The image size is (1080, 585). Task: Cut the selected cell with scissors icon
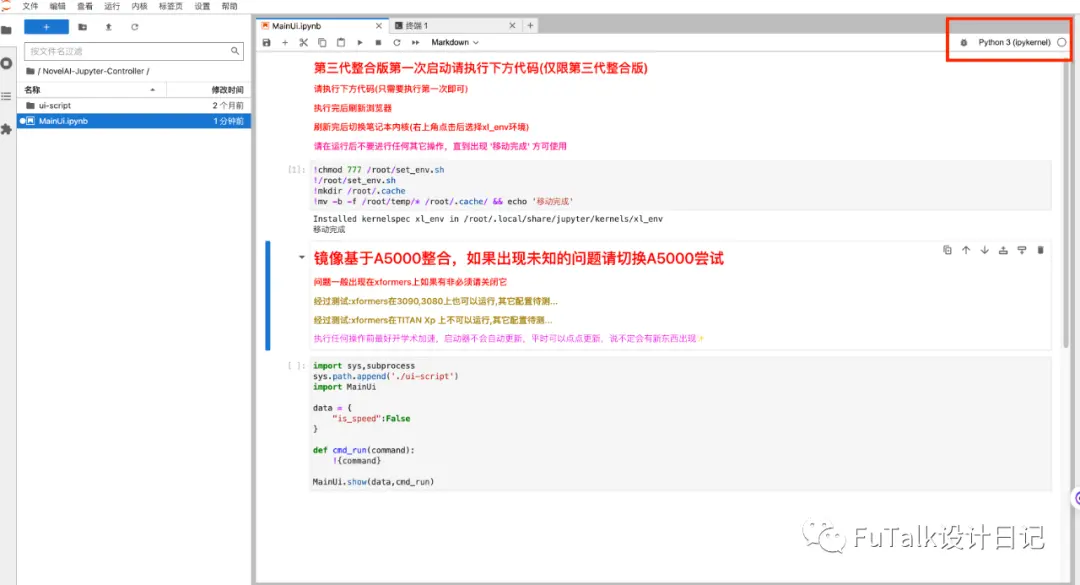pyautogui.click(x=304, y=43)
